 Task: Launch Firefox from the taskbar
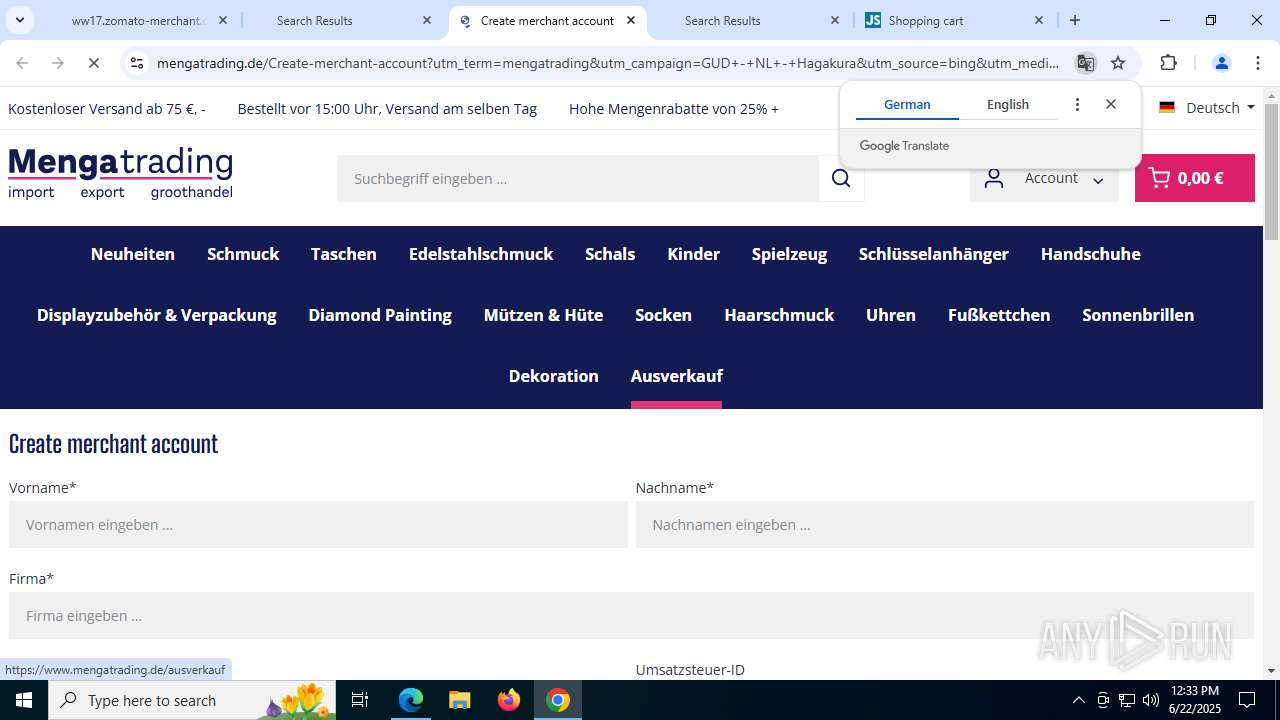pyautogui.click(x=509, y=700)
